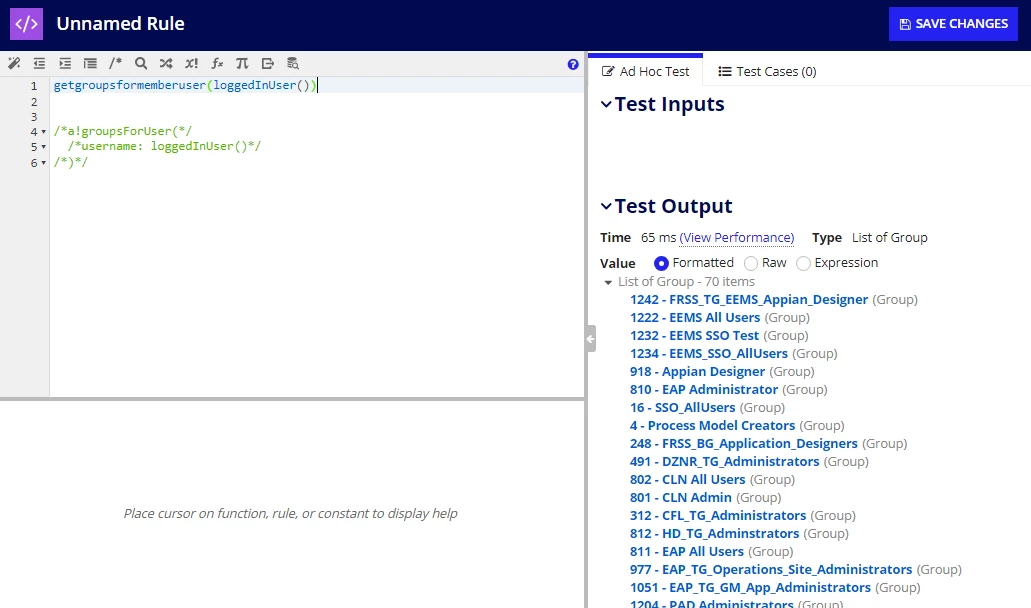Click the export arrow box icon
Image resolution: width=1031 pixels, height=608 pixels.
268,64
